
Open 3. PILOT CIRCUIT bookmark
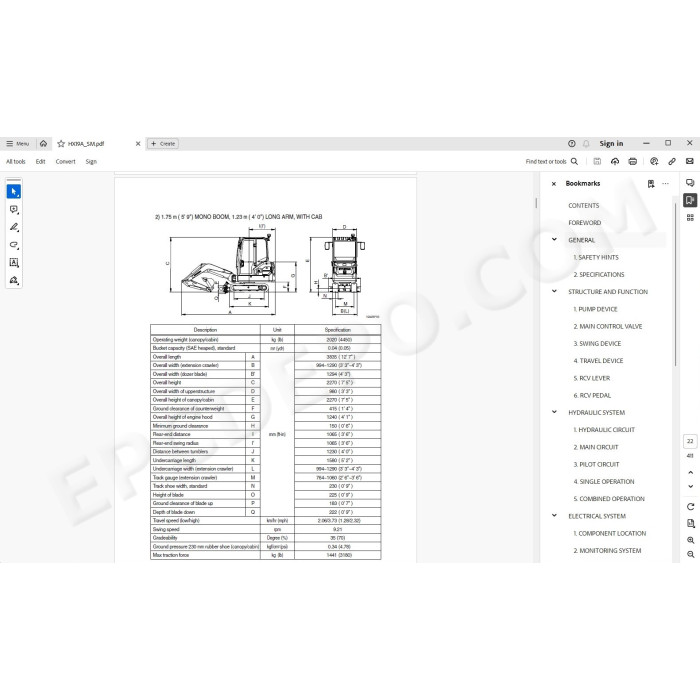pyautogui.click(x=596, y=465)
